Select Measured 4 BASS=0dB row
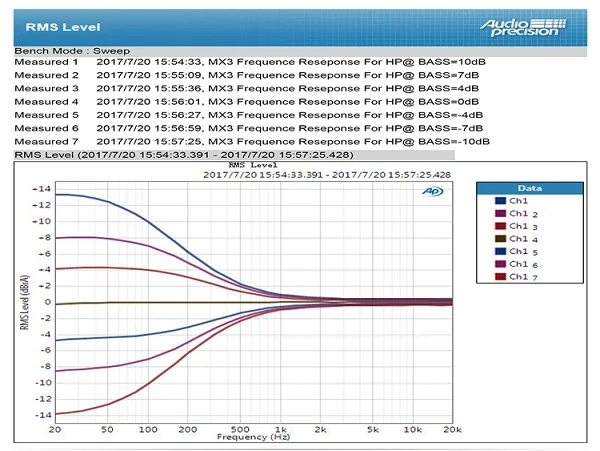This screenshot has width=600, height=451. 247,102
